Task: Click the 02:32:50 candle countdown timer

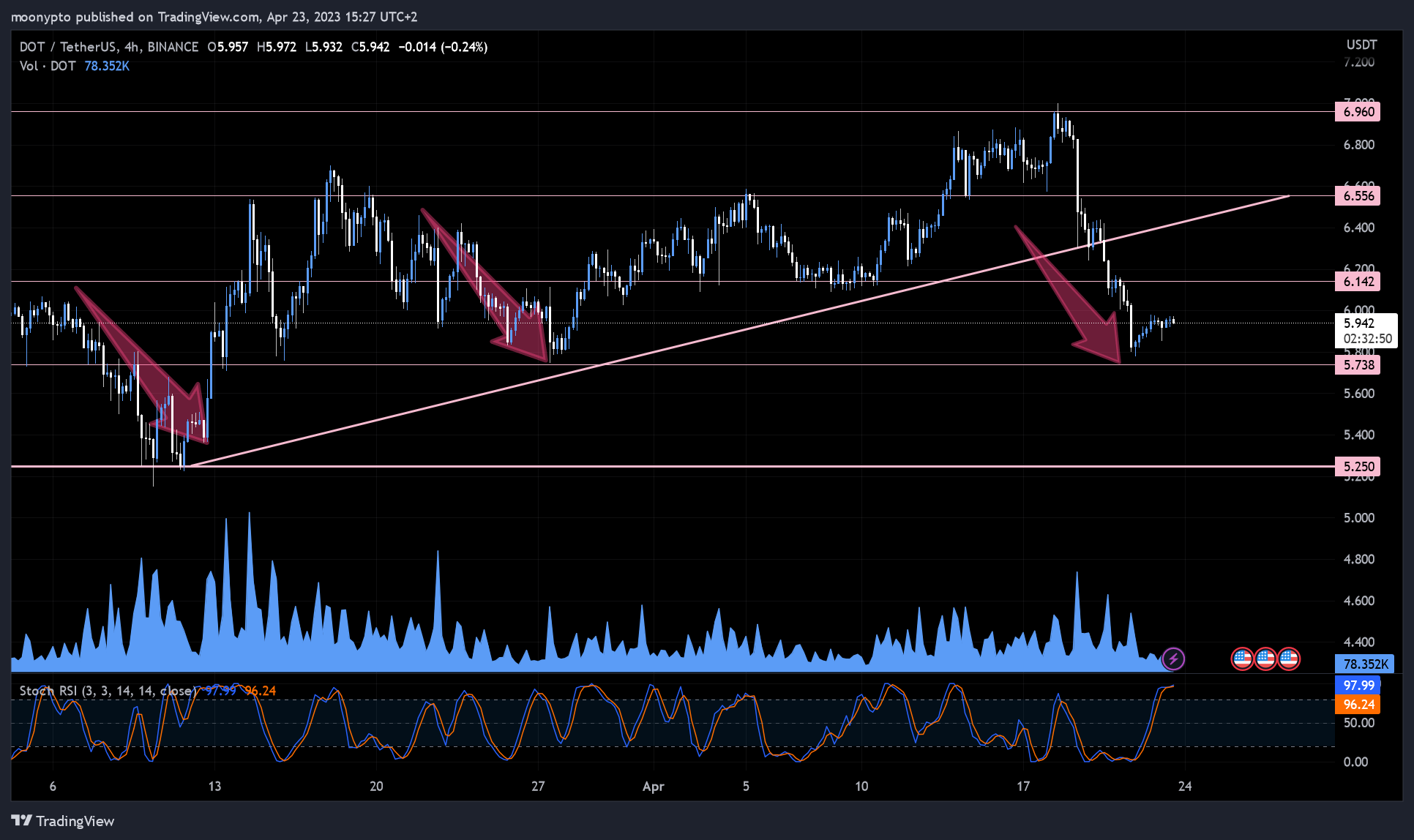Action: (1367, 338)
